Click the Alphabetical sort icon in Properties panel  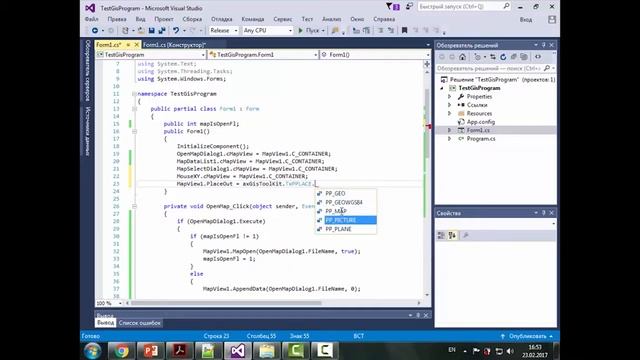pos(452,236)
